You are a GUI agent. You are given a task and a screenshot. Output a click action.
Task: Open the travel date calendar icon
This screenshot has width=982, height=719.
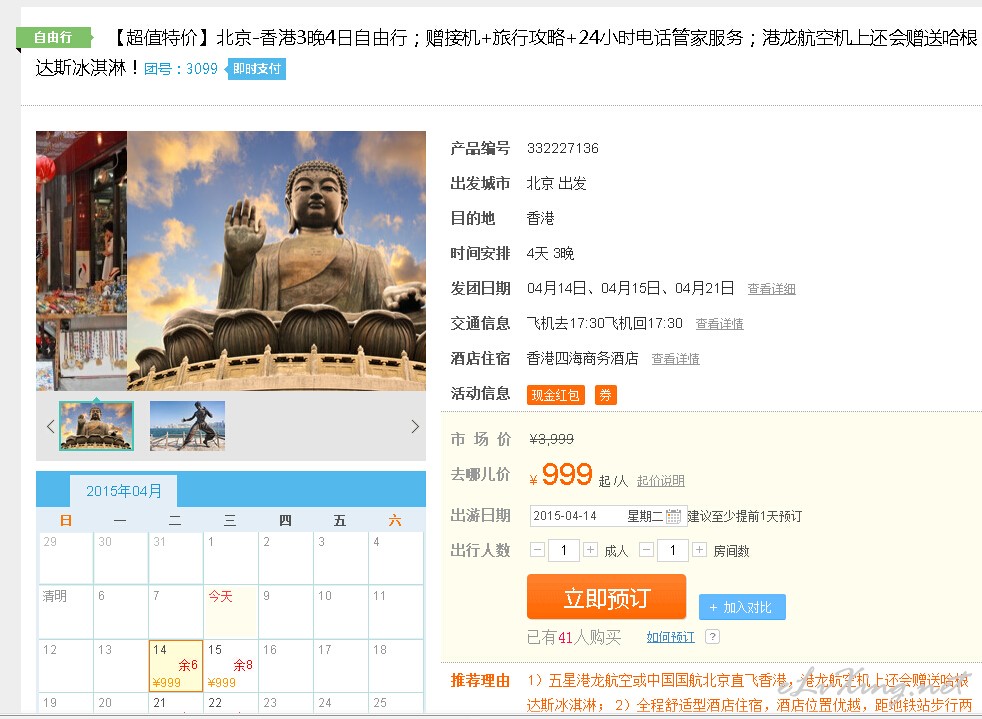click(673, 516)
